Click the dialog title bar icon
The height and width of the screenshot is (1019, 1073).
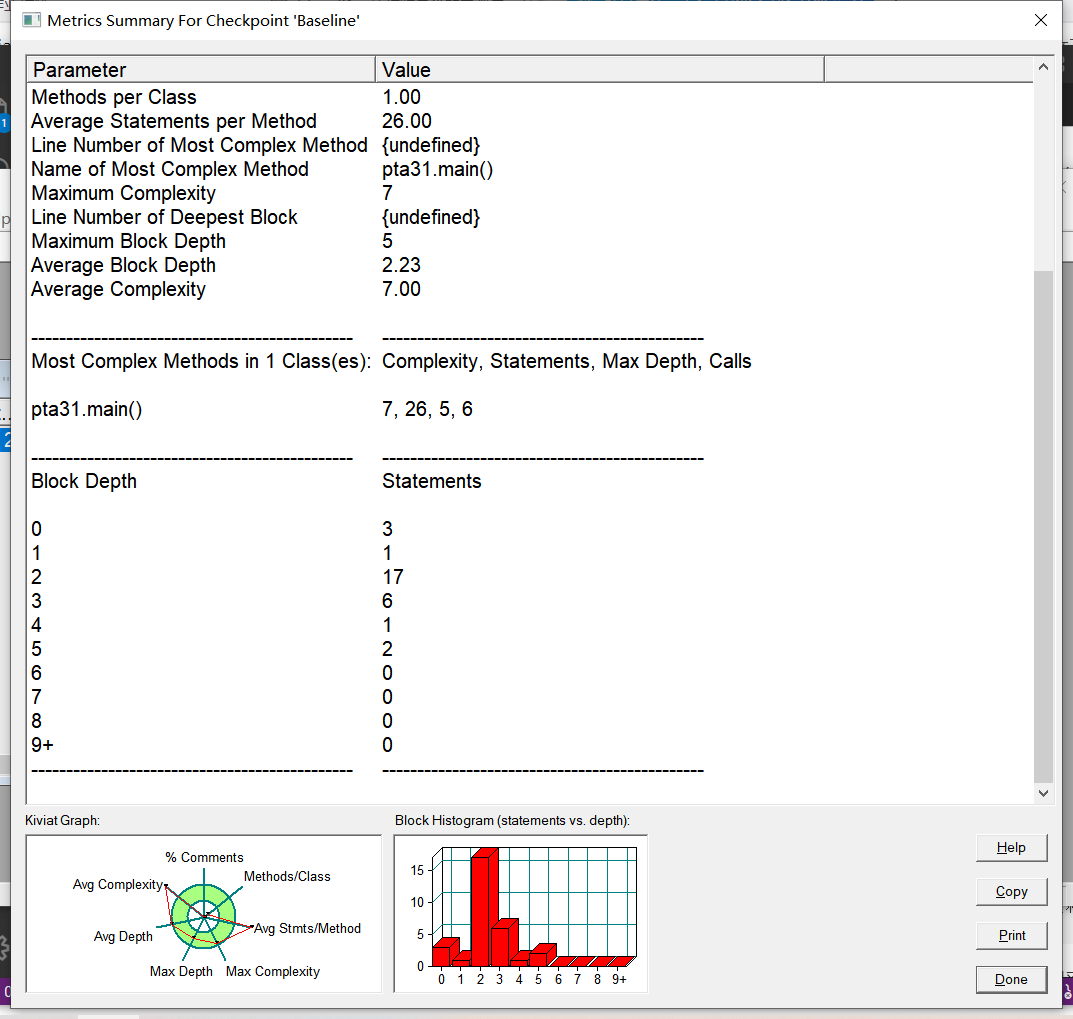[x=31, y=20]
